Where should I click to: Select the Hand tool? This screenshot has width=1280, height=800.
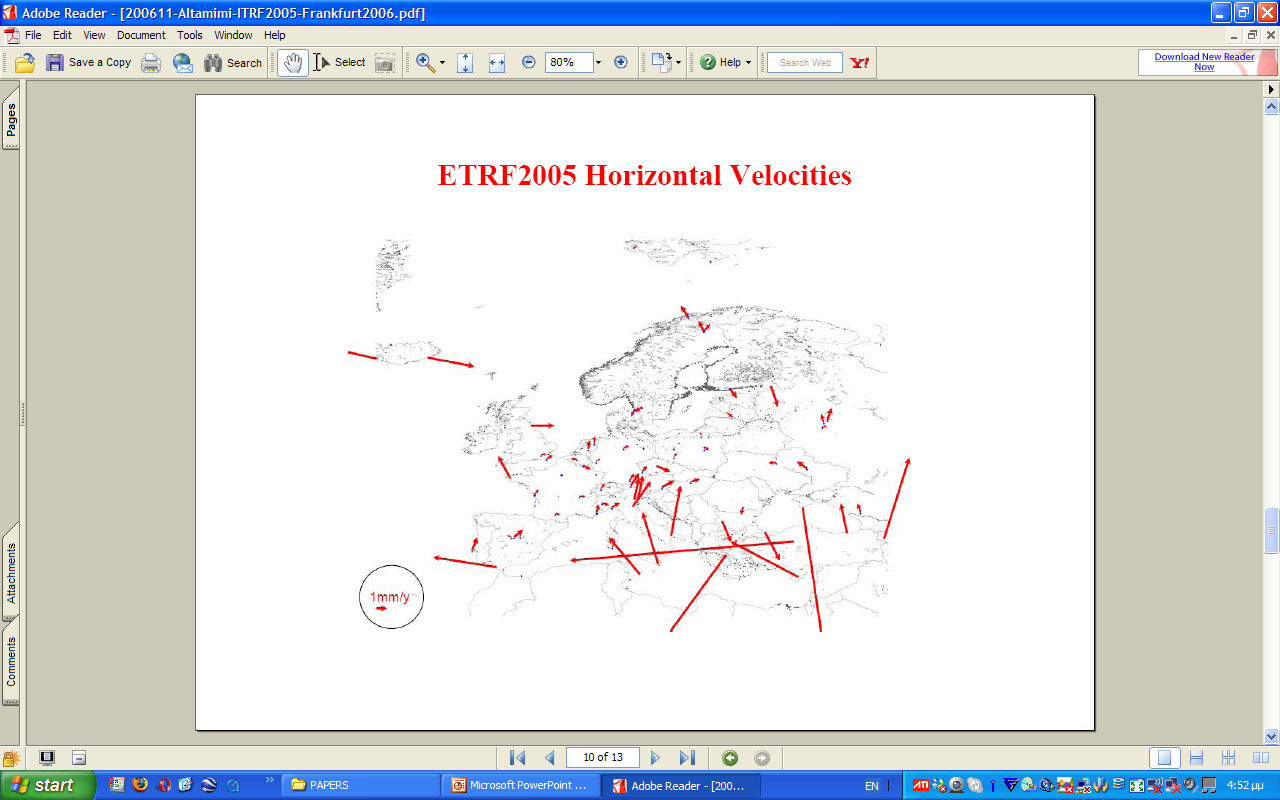(x=292, y=62)
